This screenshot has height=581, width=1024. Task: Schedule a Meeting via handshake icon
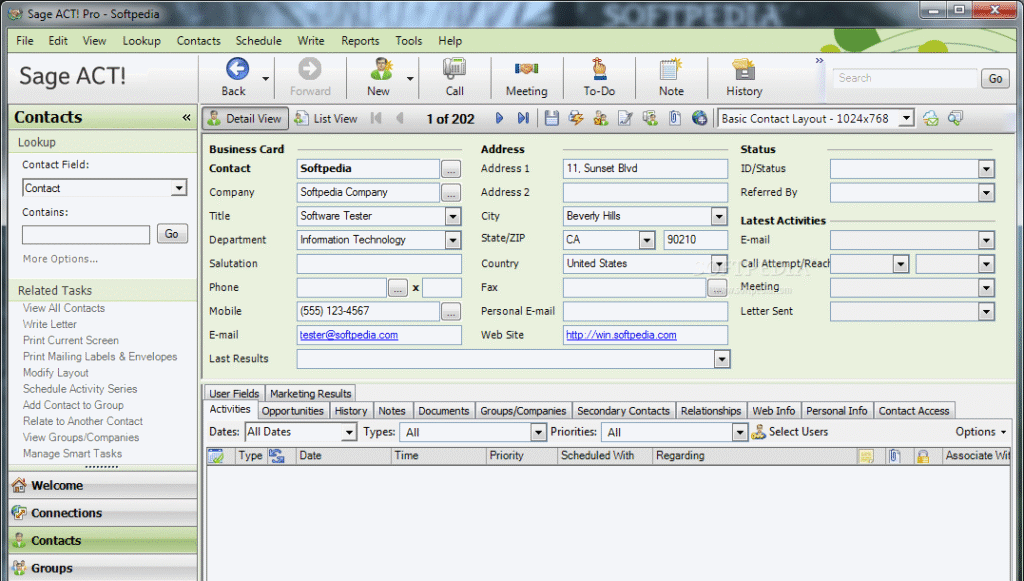click(x=526, y=69)
